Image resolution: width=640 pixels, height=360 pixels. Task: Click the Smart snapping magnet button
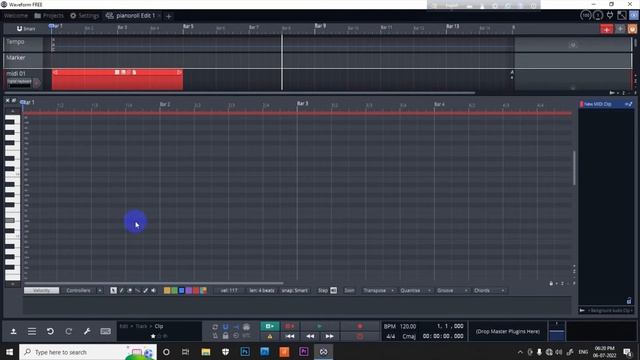[25, 29]
